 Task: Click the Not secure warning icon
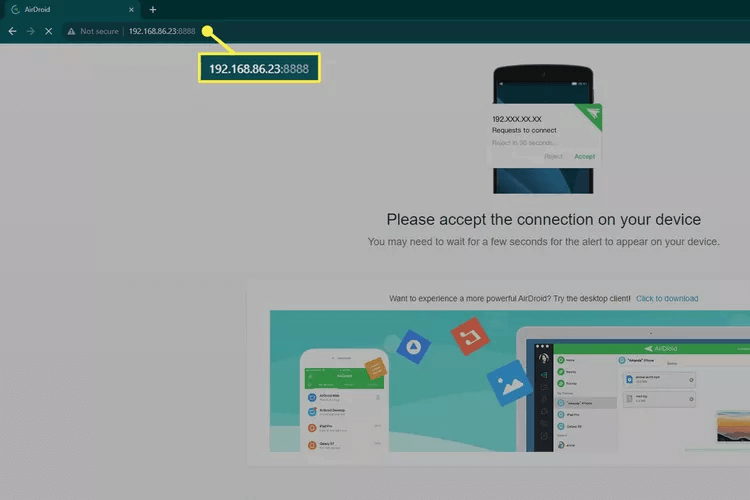[x=72, y=31]
